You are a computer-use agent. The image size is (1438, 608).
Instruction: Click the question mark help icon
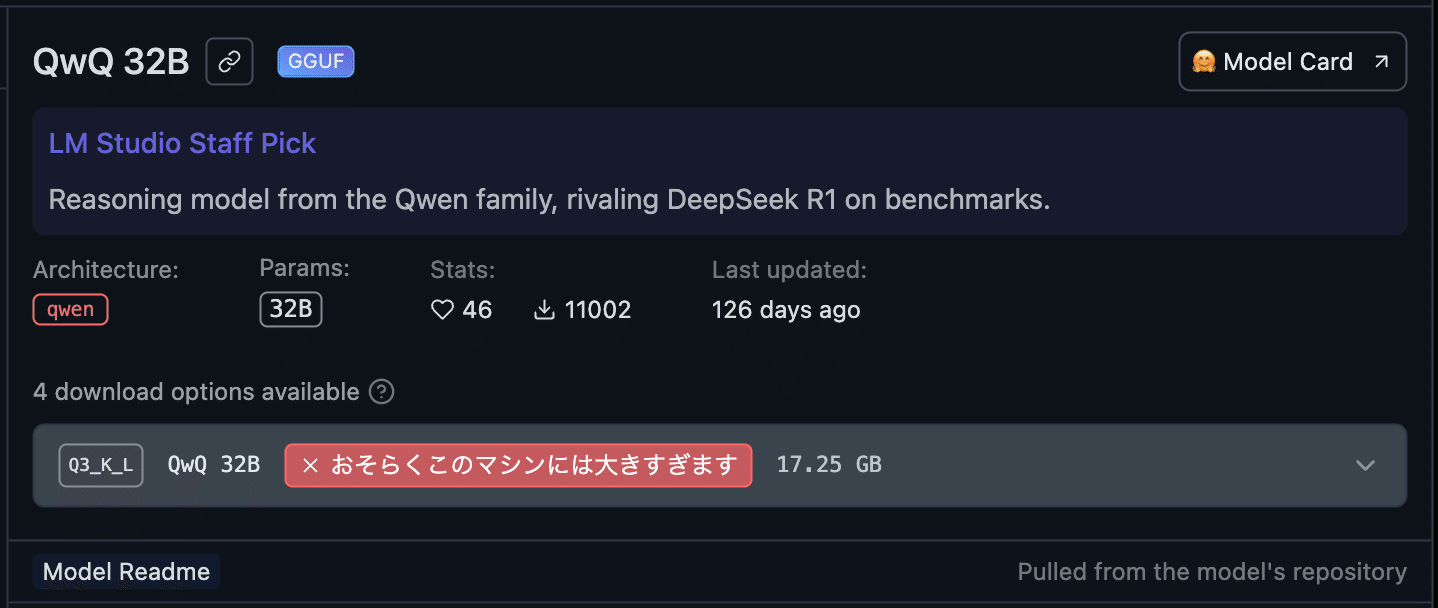click(381, 391)
